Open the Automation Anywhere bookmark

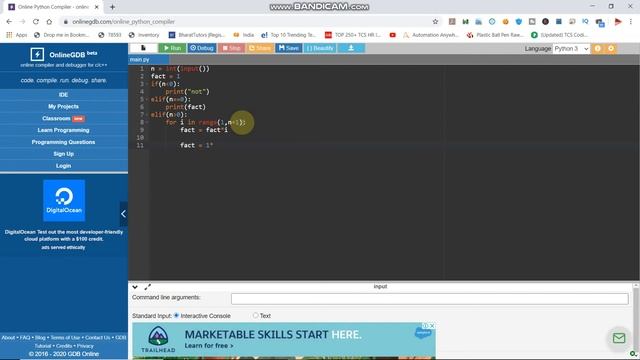(x=431, y=35)
